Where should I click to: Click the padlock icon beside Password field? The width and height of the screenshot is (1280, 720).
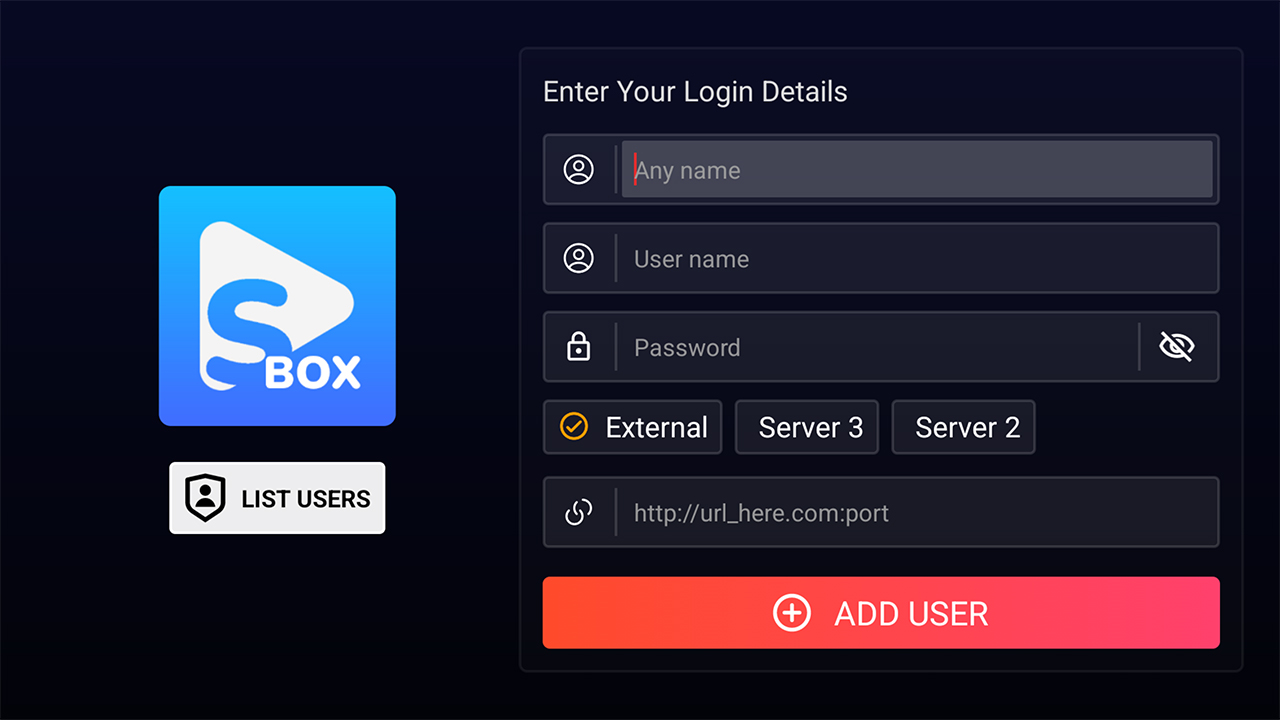click(578, 346)
